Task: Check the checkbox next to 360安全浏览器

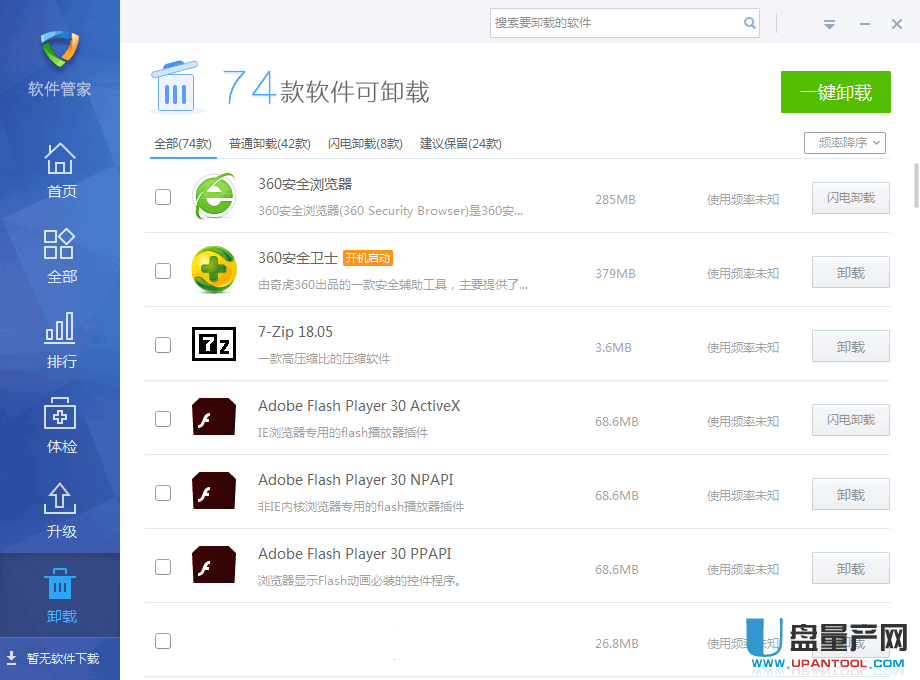Action: 163,197
